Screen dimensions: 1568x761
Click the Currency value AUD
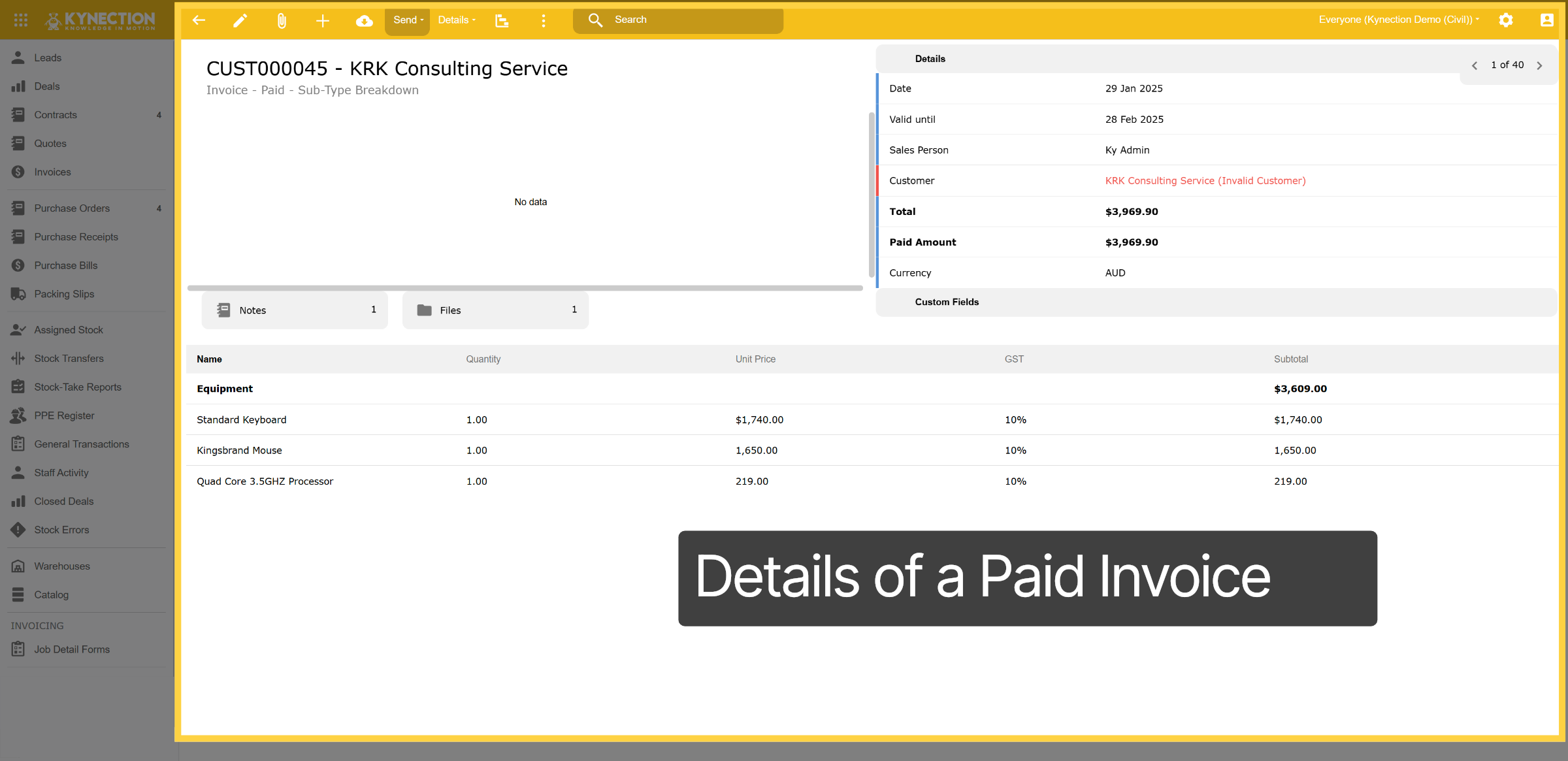1115,273
